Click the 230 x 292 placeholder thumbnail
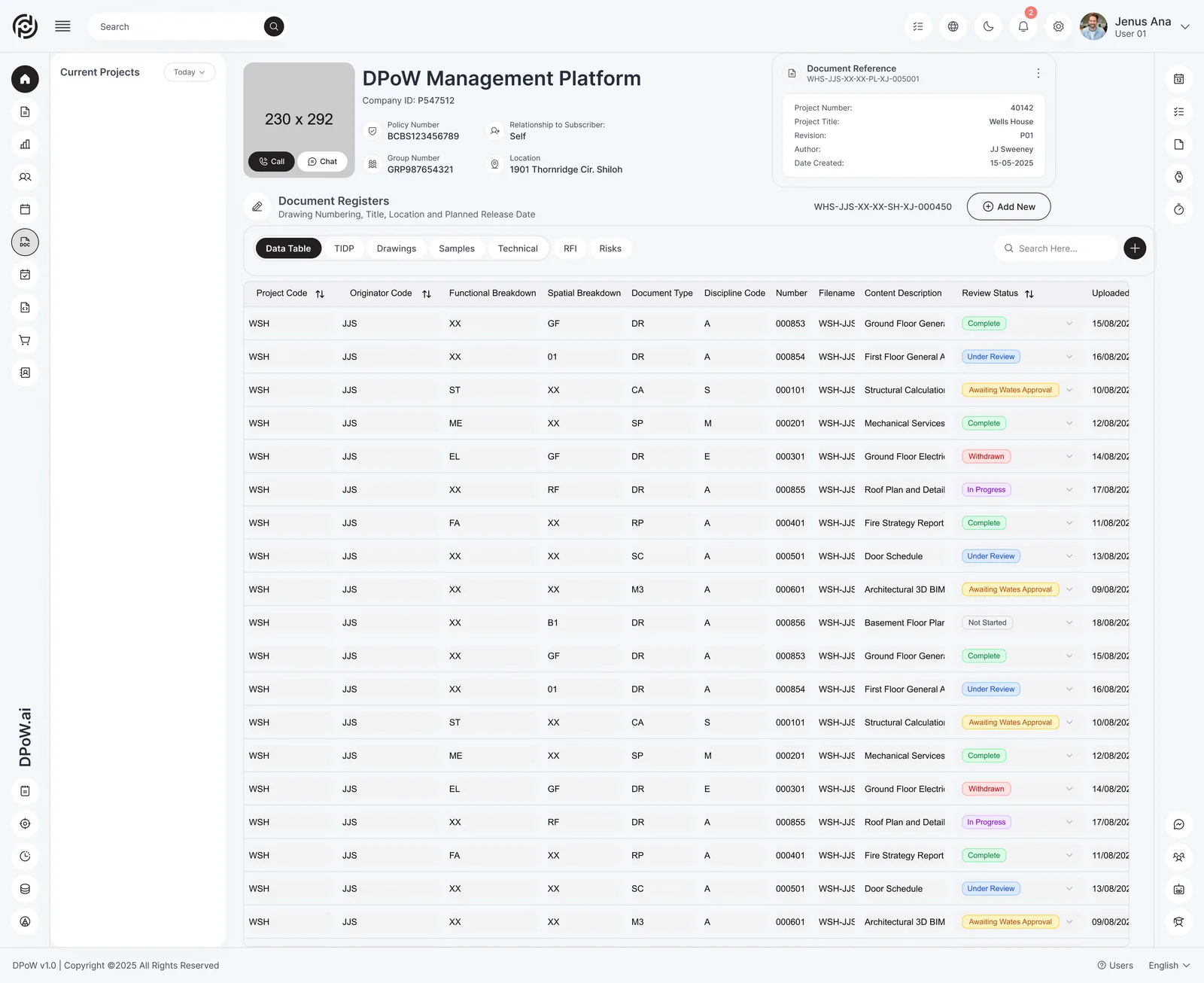This screenshot has height=983, width=1204. (299, 120)
